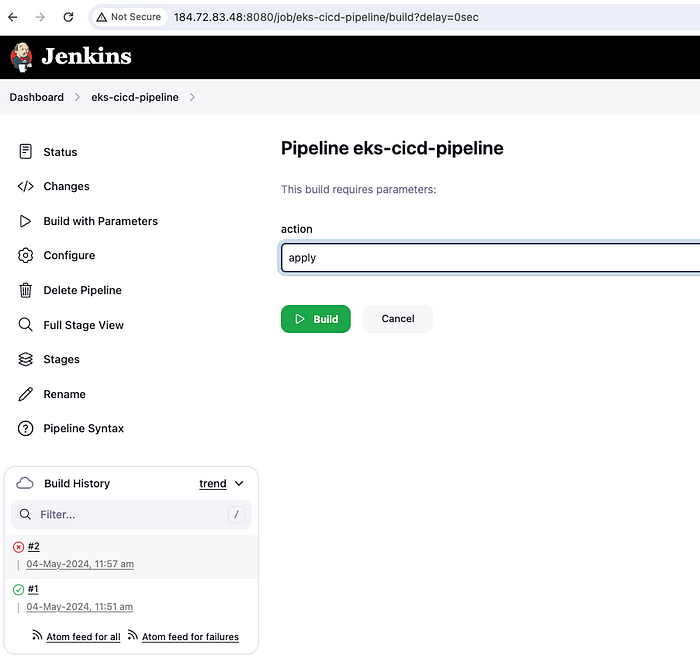Expand the chevron after the Dashboard breadcrumb

click(x=77, y=97)
